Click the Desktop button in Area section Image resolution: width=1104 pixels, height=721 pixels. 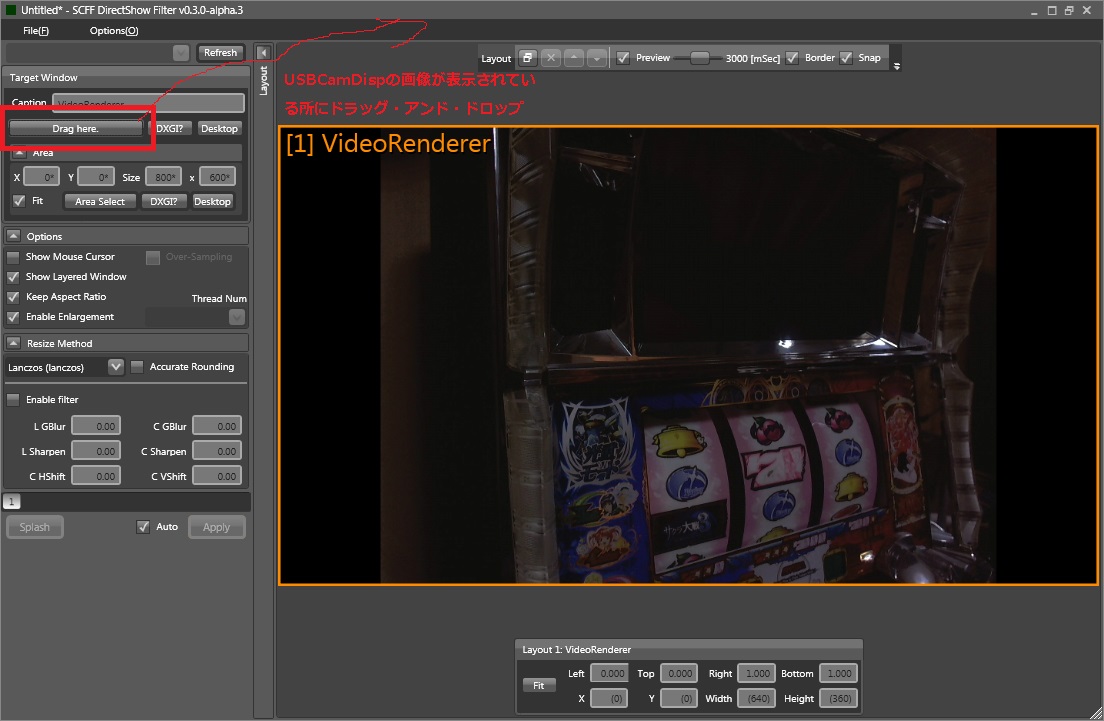[x=213, y=201]
